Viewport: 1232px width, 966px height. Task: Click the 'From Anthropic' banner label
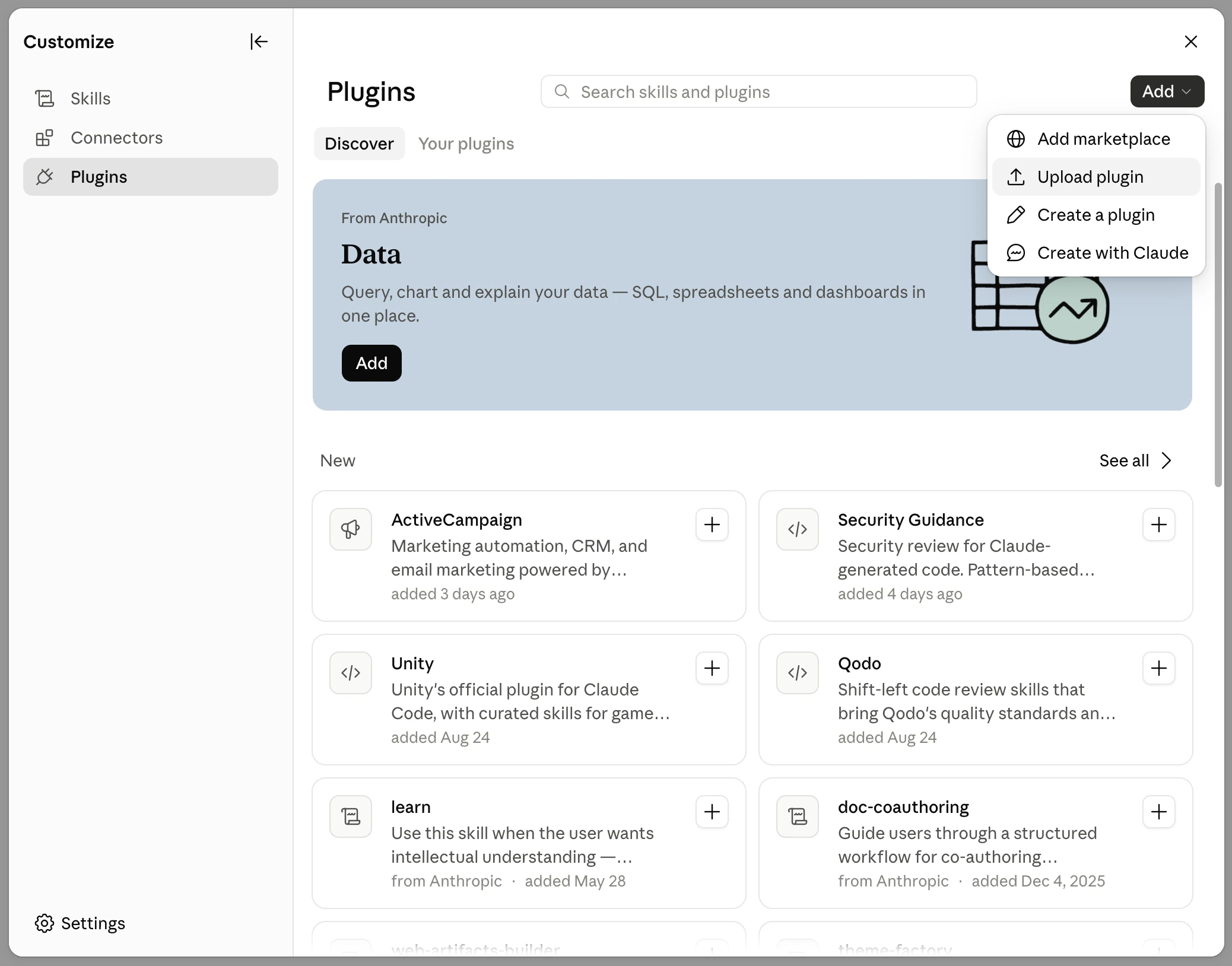(x=394, y=218)
